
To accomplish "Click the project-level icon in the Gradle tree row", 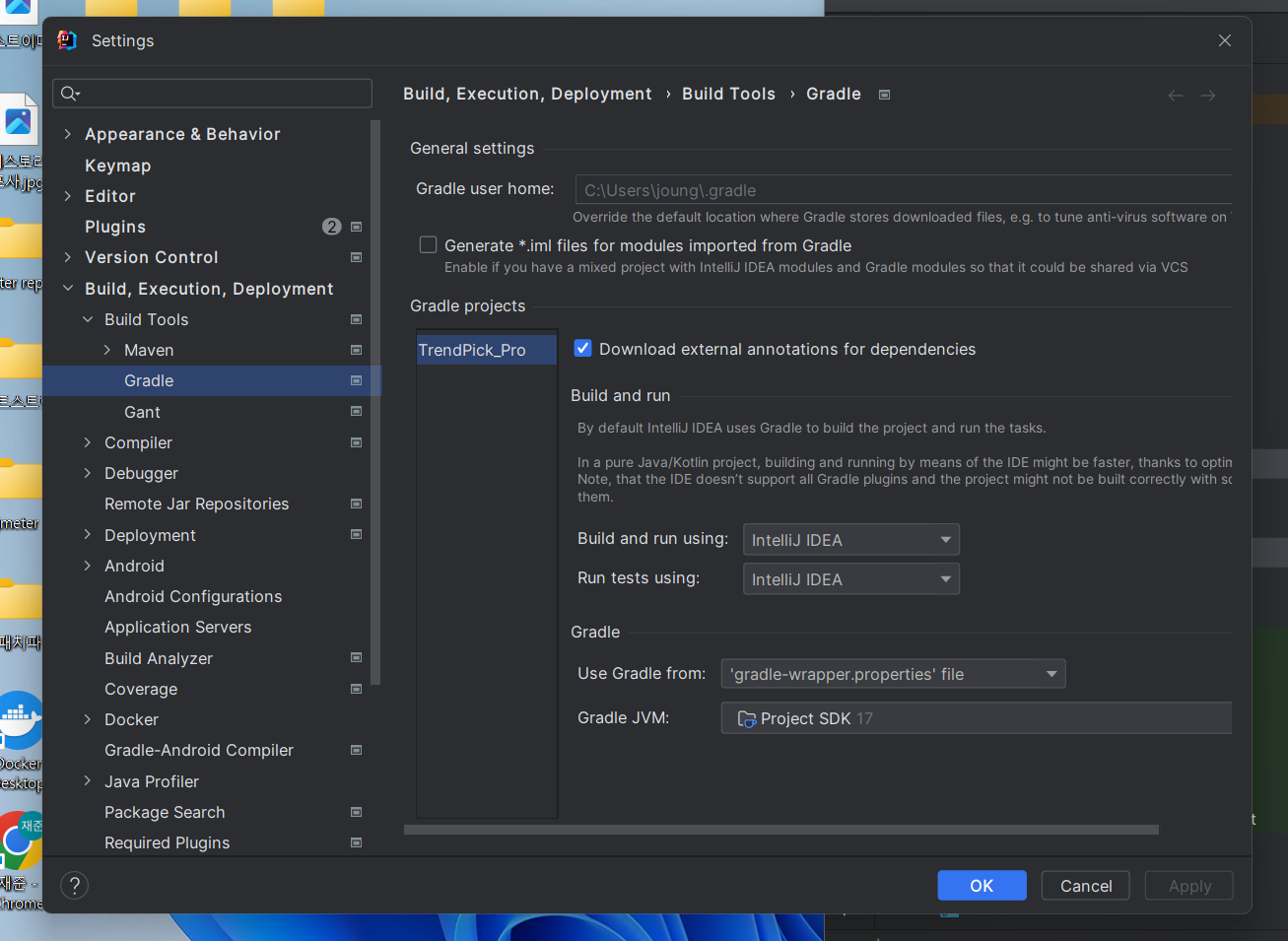I will (357, 380).
